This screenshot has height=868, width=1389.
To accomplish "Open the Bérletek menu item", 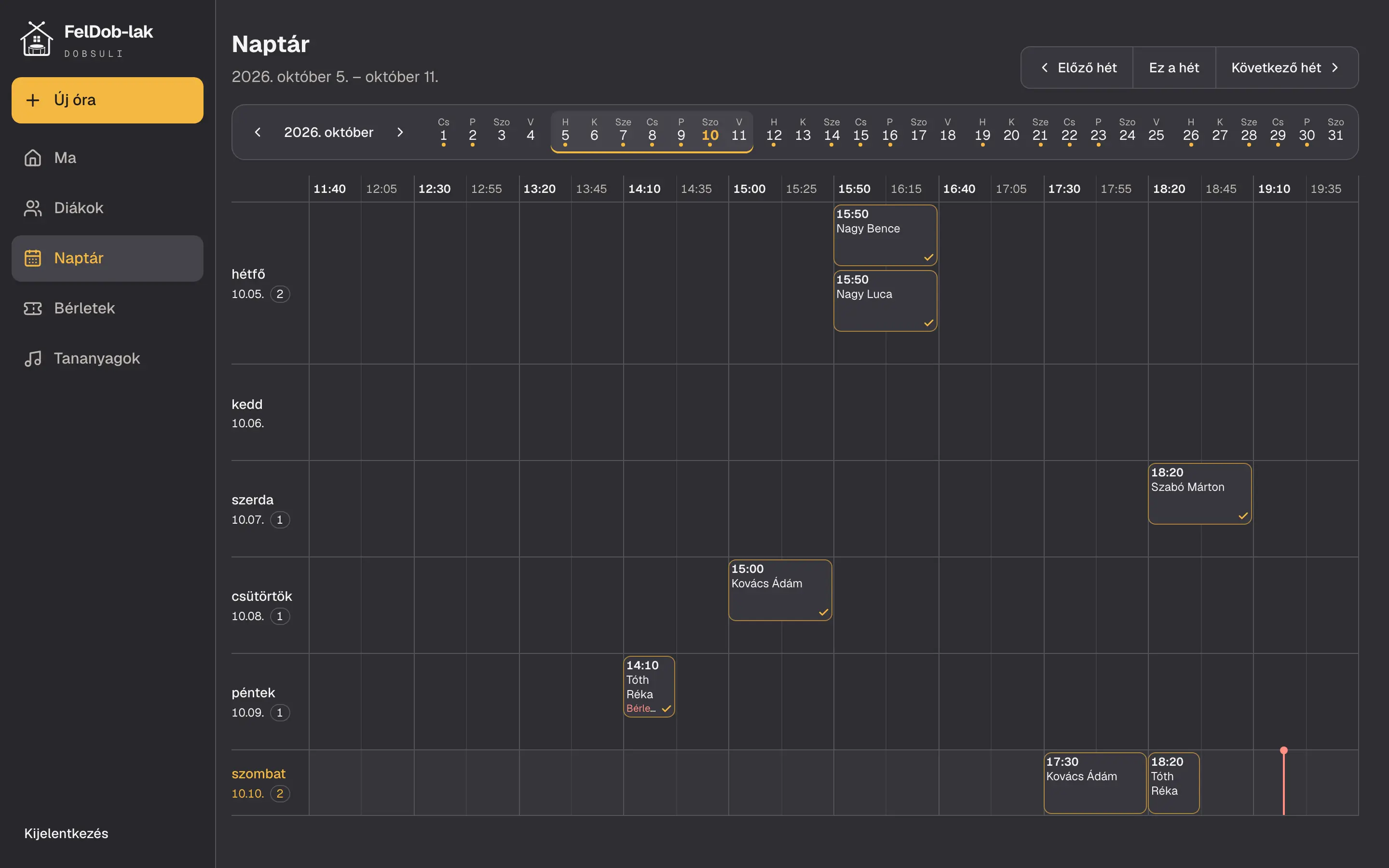I will (x=108, y=308).
